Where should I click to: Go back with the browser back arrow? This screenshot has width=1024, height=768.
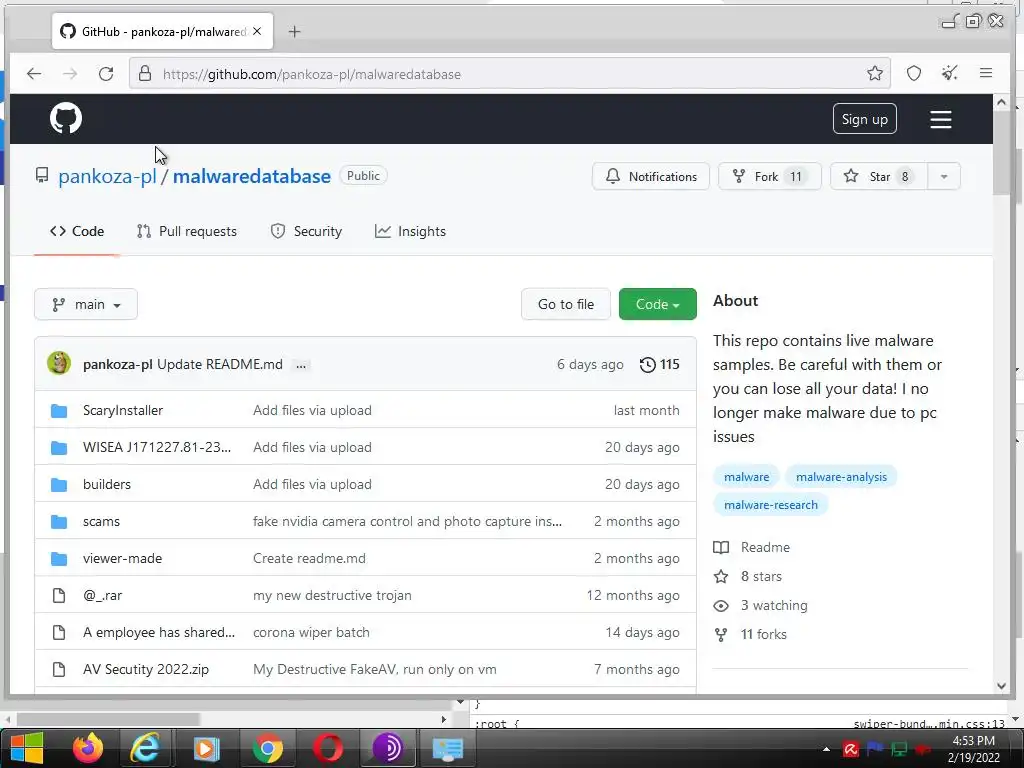tap(34, 74)
